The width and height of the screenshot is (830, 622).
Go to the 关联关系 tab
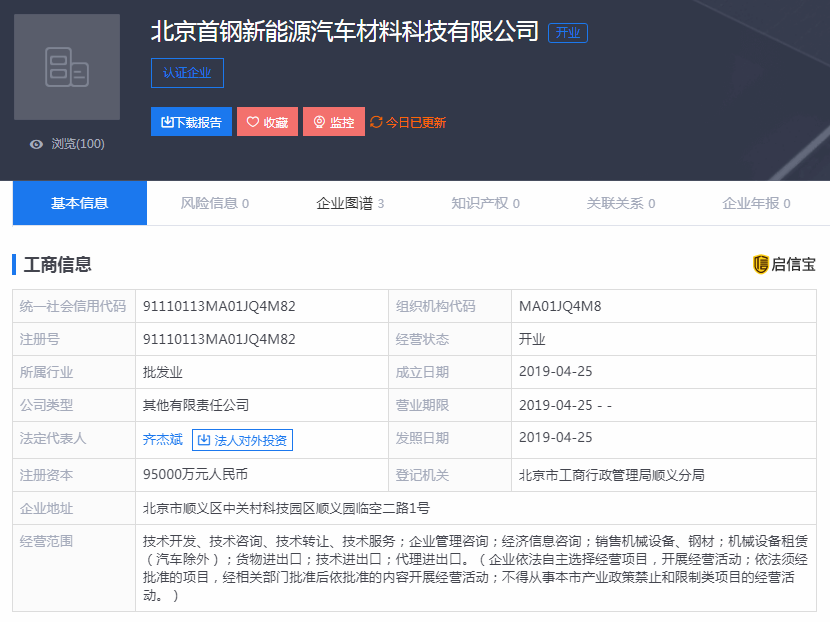621,203
